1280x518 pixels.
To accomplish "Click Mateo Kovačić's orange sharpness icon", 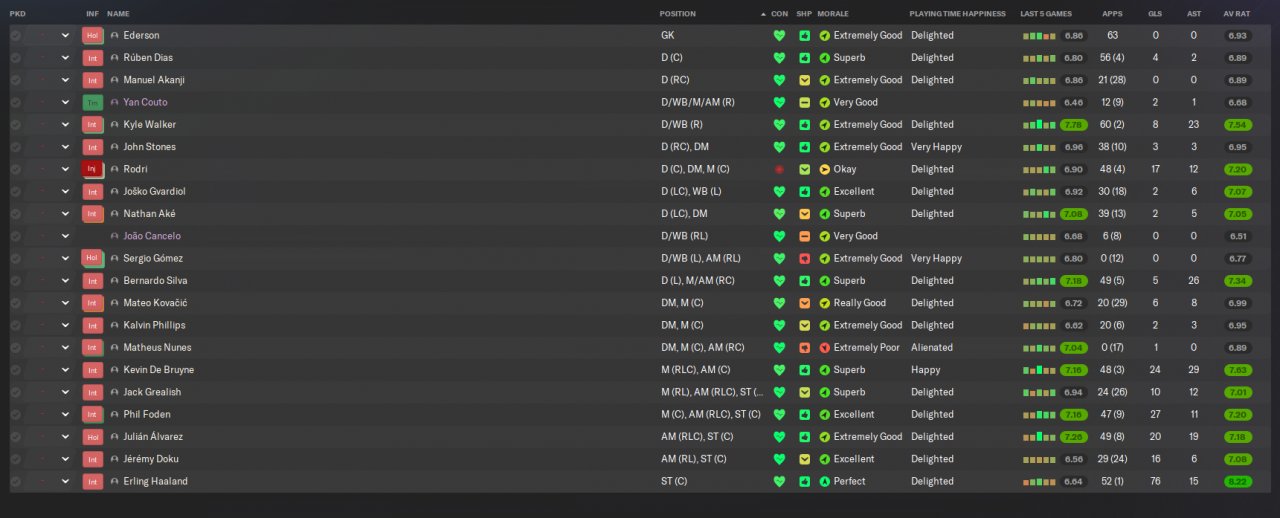I will point(805,303).
